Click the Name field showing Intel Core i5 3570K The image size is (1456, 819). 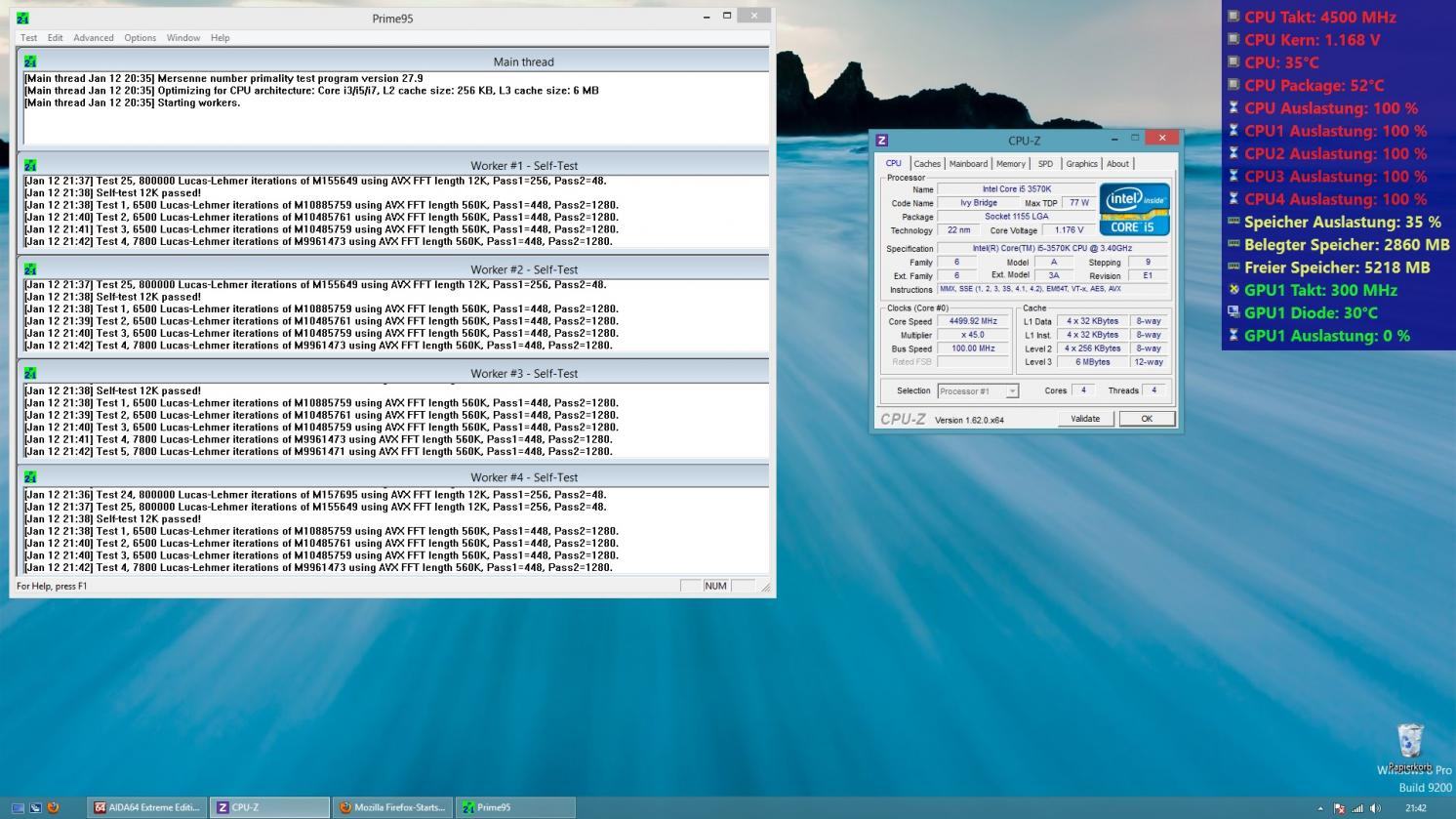pyautogui.click(x=1016, y=189)
